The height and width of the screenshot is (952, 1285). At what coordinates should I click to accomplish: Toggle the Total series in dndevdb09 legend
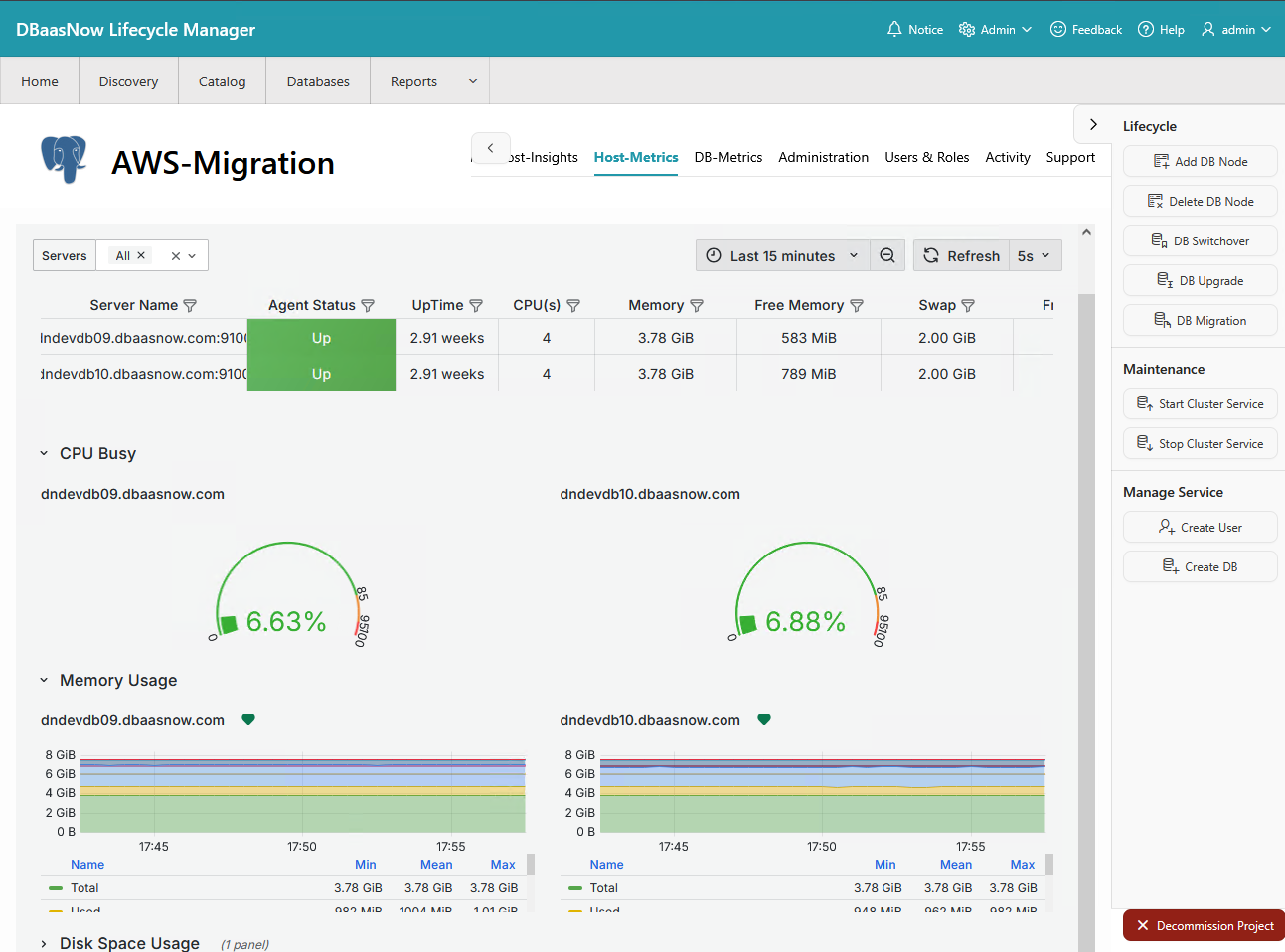84,888
